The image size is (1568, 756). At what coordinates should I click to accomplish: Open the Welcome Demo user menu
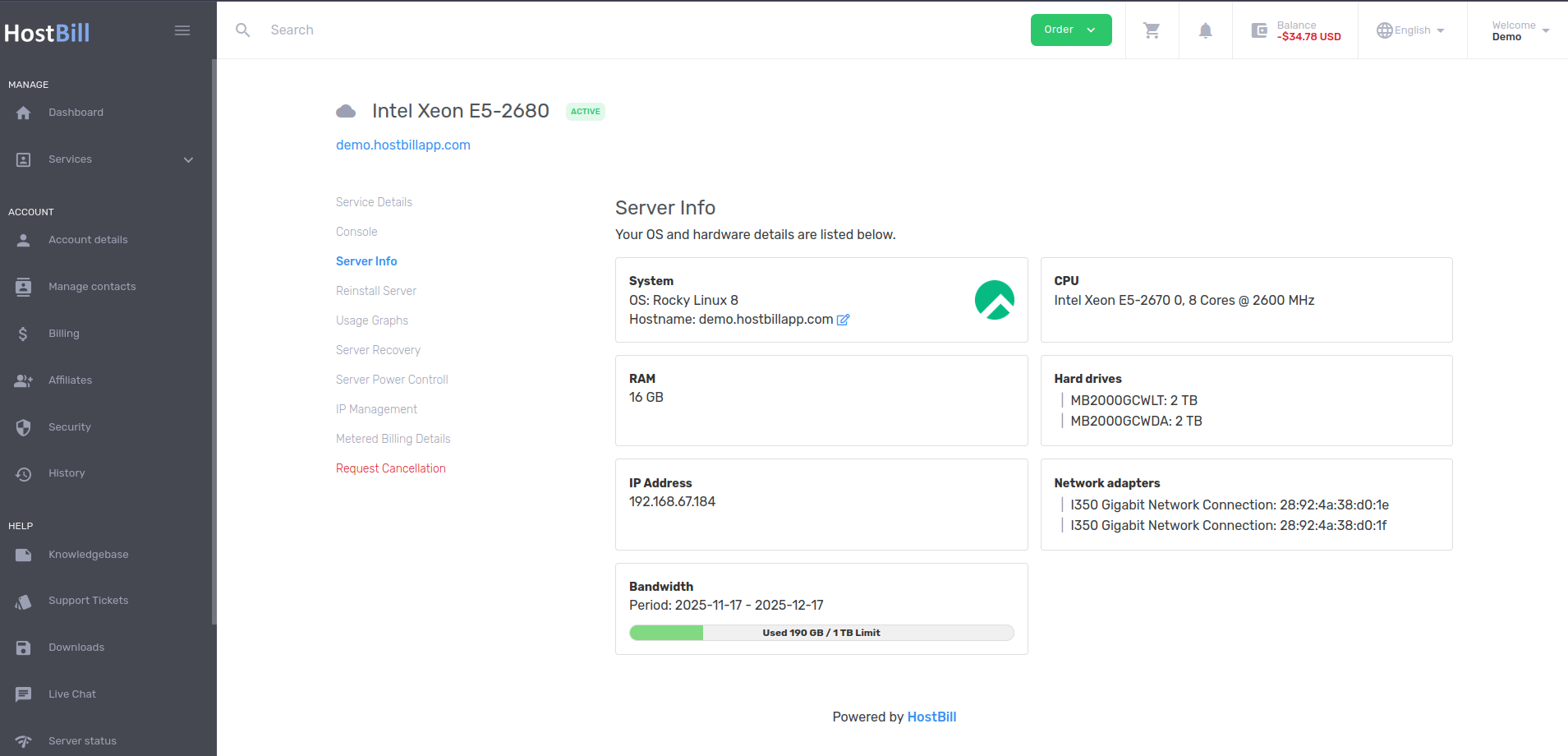(1520, 30)
